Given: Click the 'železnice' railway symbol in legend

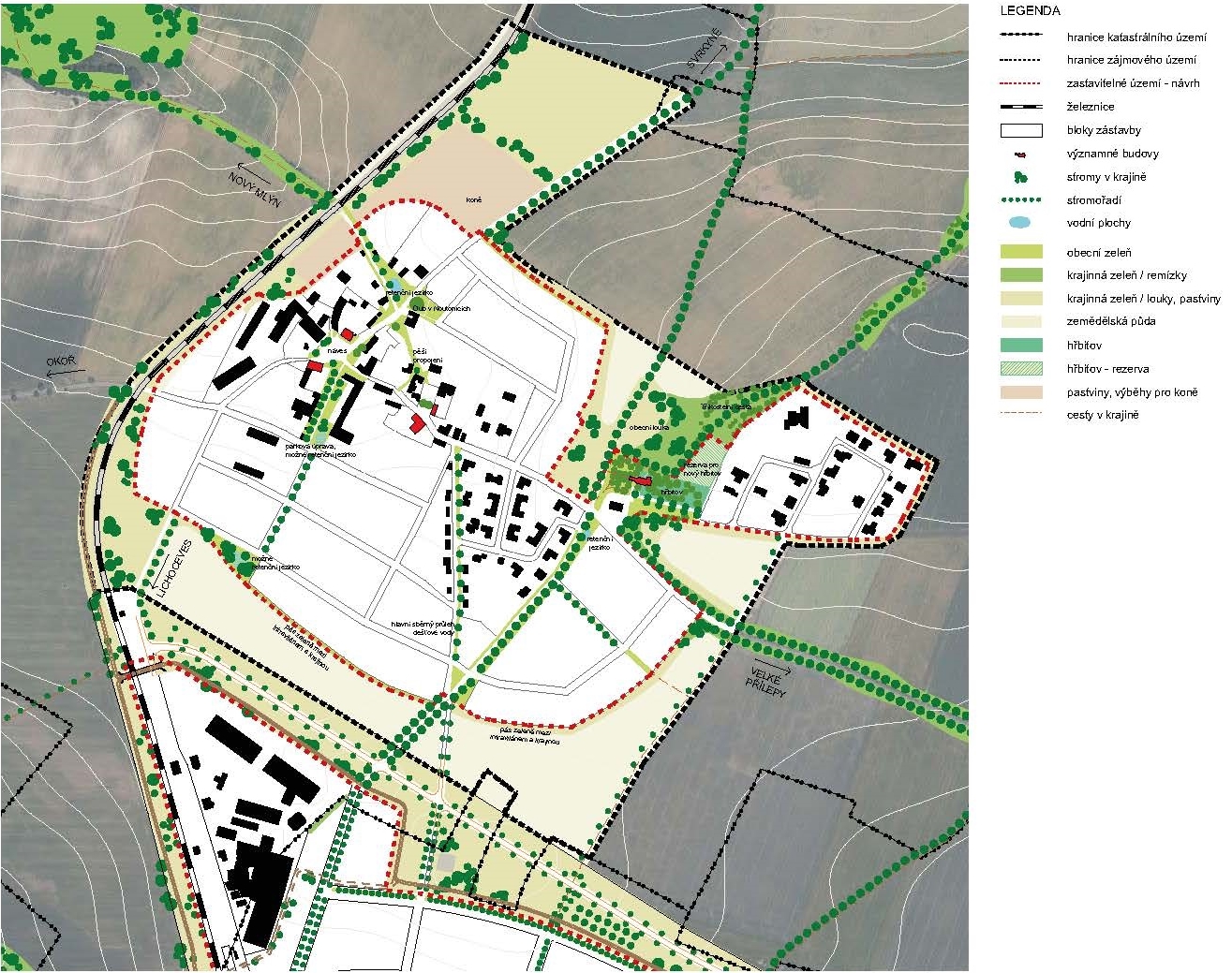Looking at the screenshot, I should coord(1020,107).
